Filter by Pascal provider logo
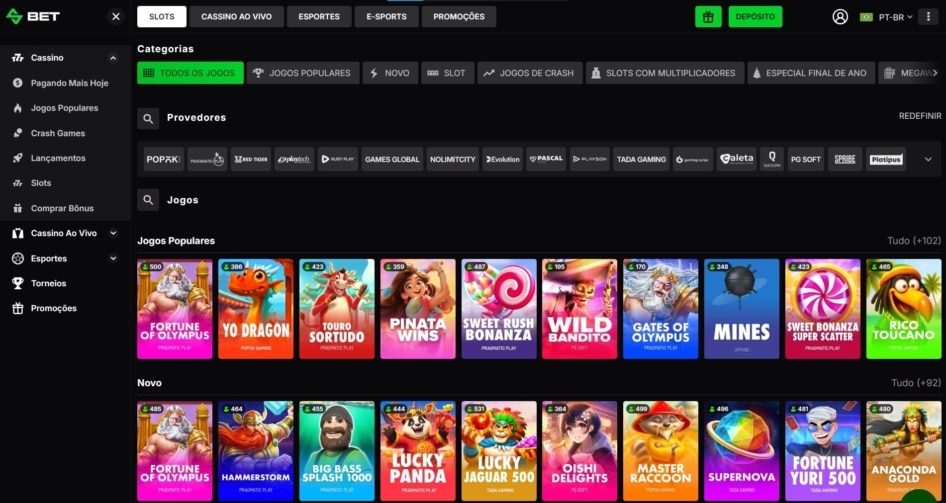 [546, 159]
